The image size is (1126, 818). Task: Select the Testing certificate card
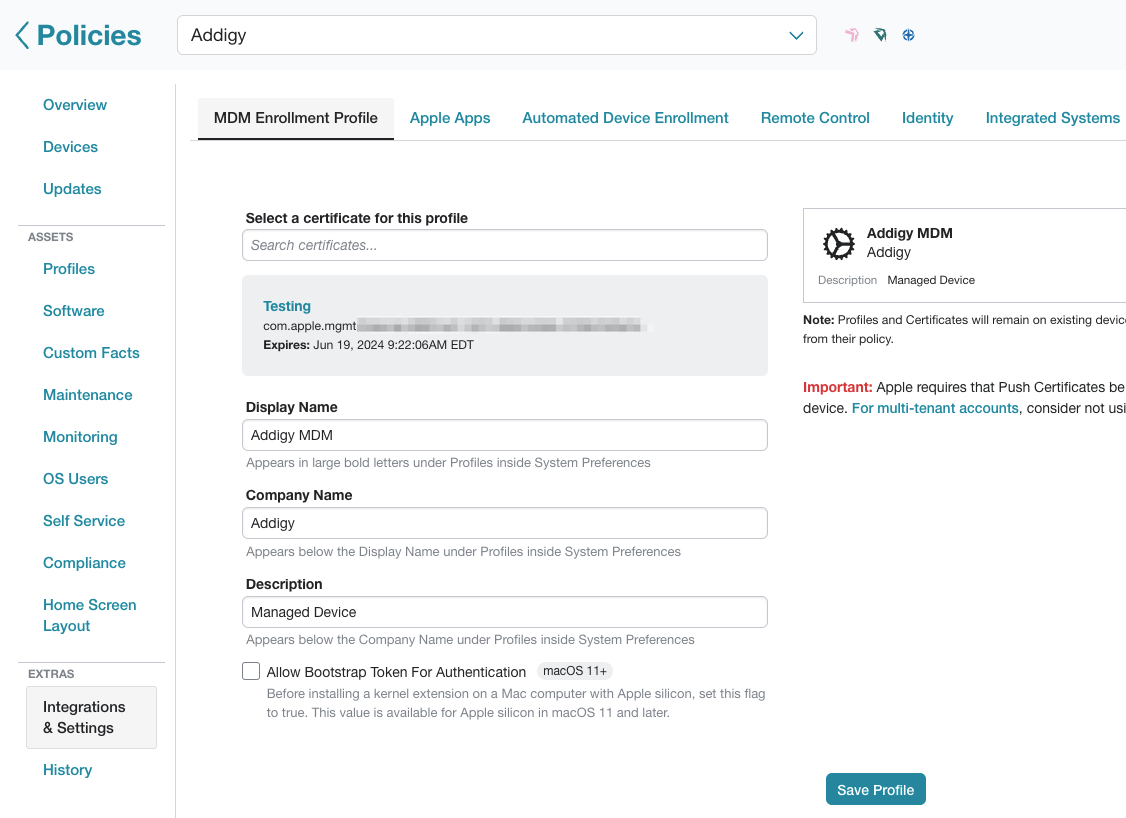click(x=505, y=325)
